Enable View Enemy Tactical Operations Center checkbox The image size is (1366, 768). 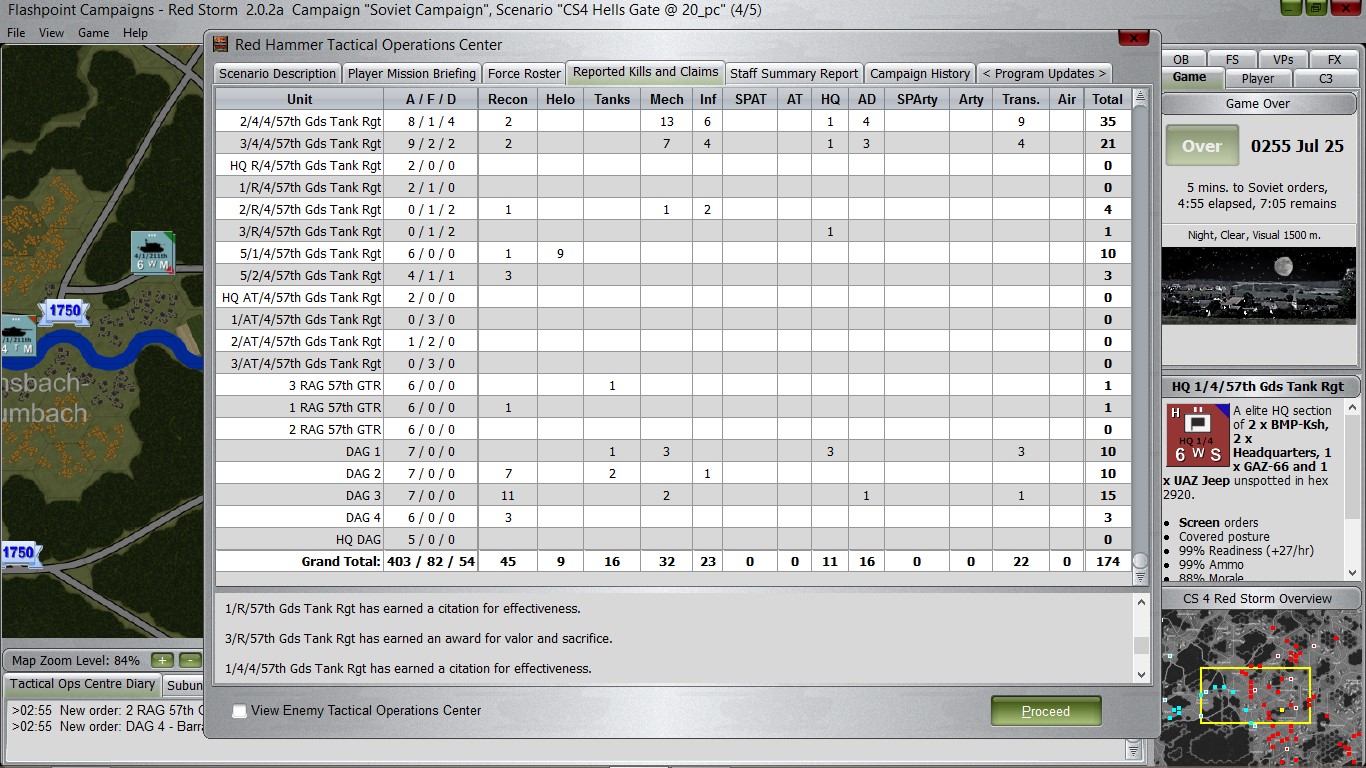pos(239,711)
